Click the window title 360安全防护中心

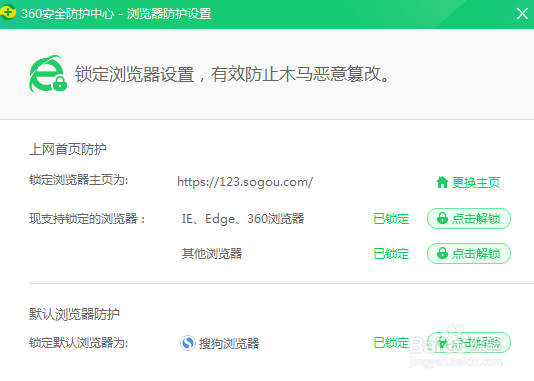pyautogui.click(x=67, y=14)
